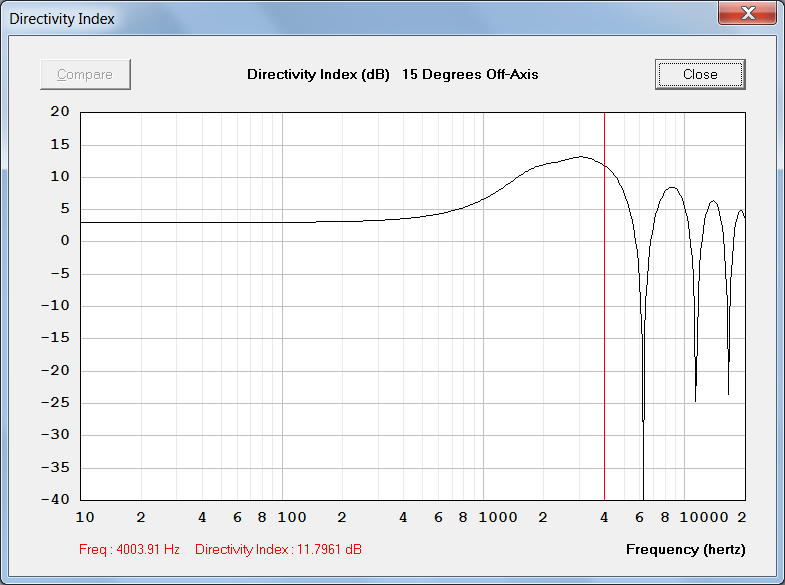Image resolution: width=785 pixels, height=585 pixels.
Task: Click the deepest curve null near 6 kHz
Action: (643, 495)
